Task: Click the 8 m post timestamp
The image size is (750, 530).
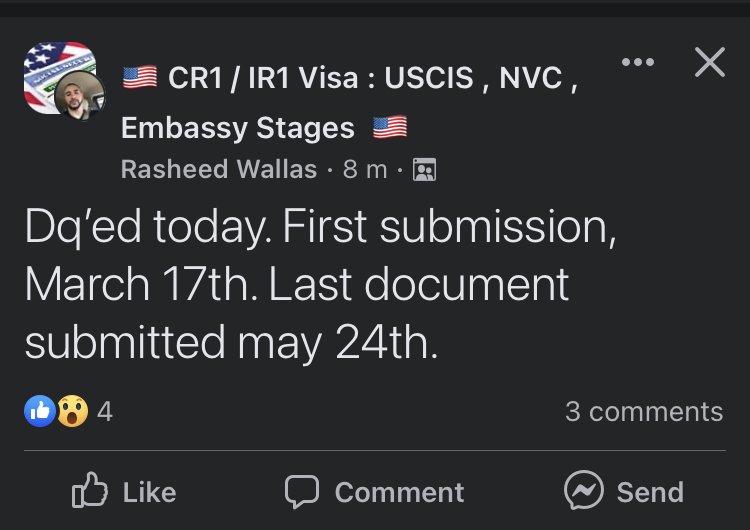Action: 364,169
